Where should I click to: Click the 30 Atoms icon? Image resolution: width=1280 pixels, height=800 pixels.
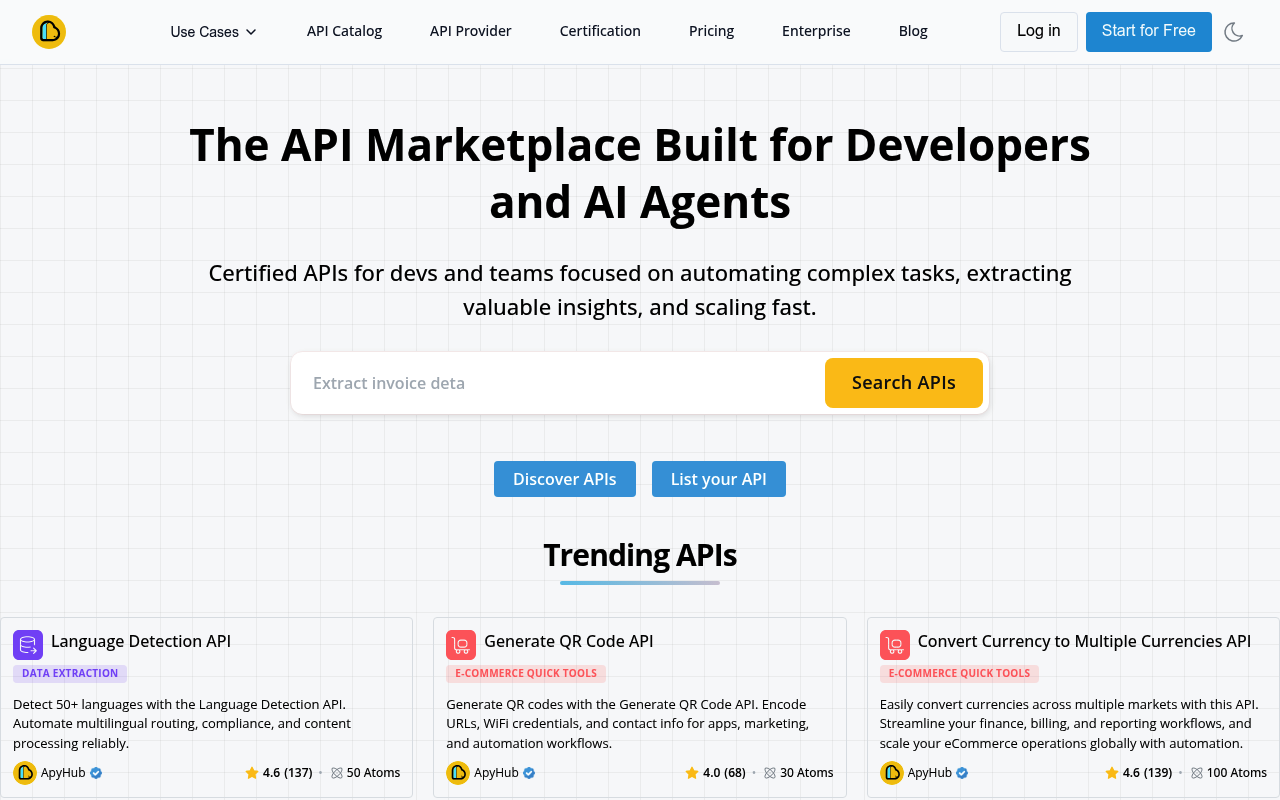tap(770, 773)
